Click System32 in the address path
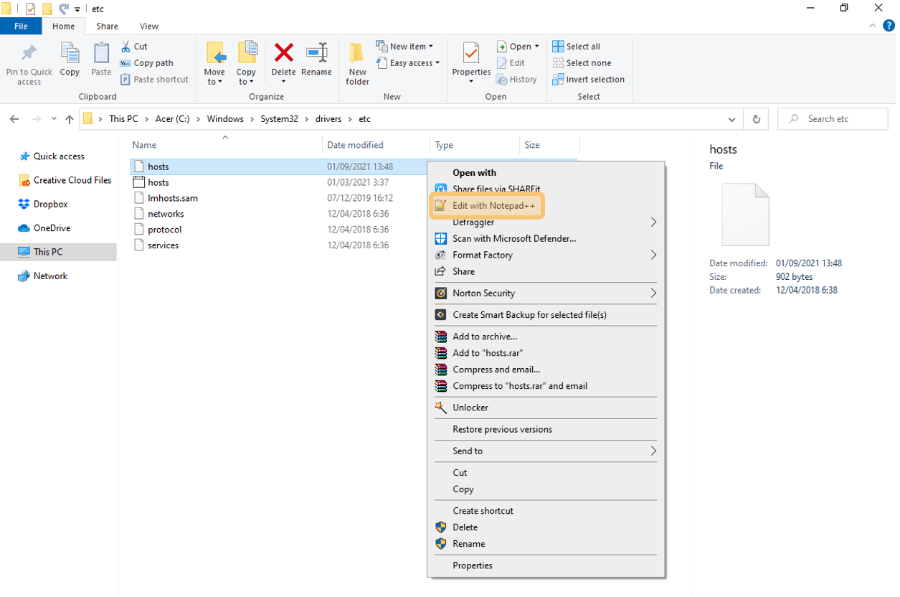This screenshot has width=900, height=597. pos(279,119)
